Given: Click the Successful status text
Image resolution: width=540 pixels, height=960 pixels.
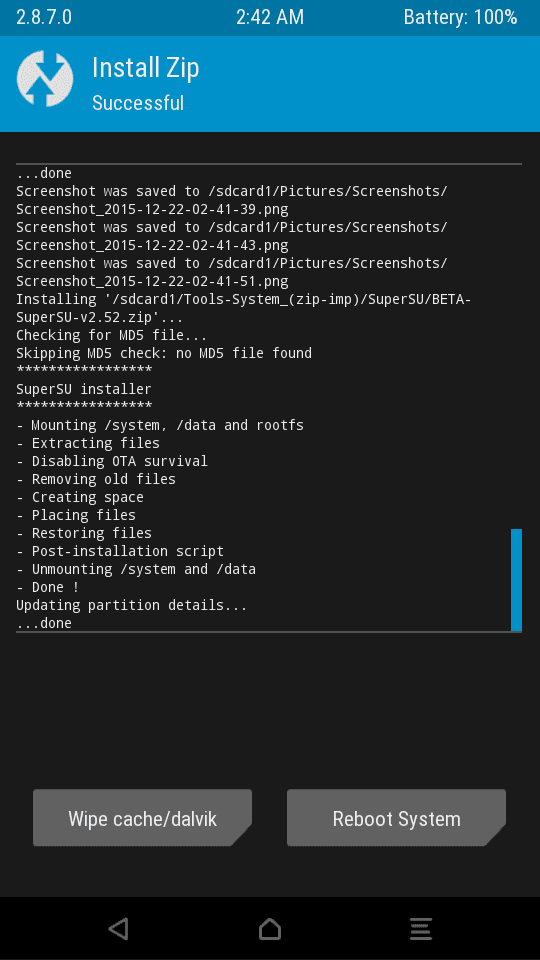Looking at the screenshot, I should (138, 103).
